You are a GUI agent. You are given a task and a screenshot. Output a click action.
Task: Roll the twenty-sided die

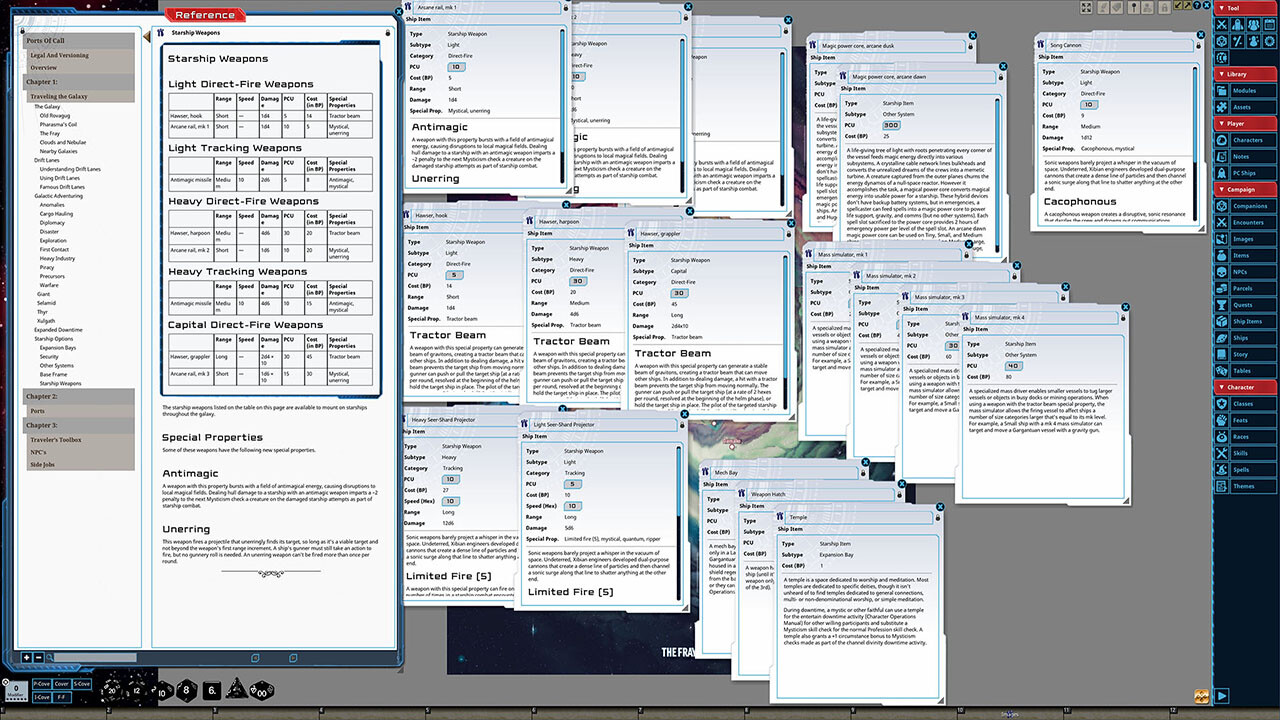pos(112,690)
